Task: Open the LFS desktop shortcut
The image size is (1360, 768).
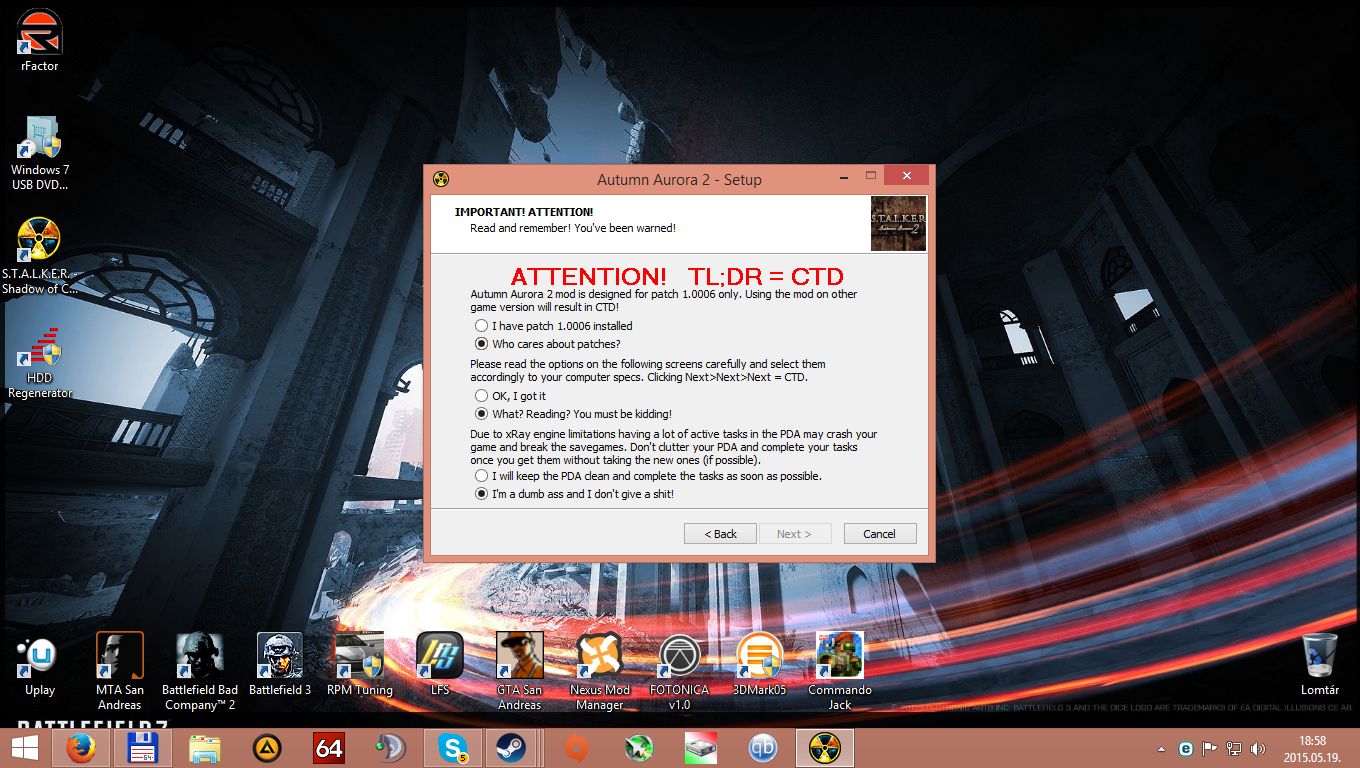Action: 440,664
